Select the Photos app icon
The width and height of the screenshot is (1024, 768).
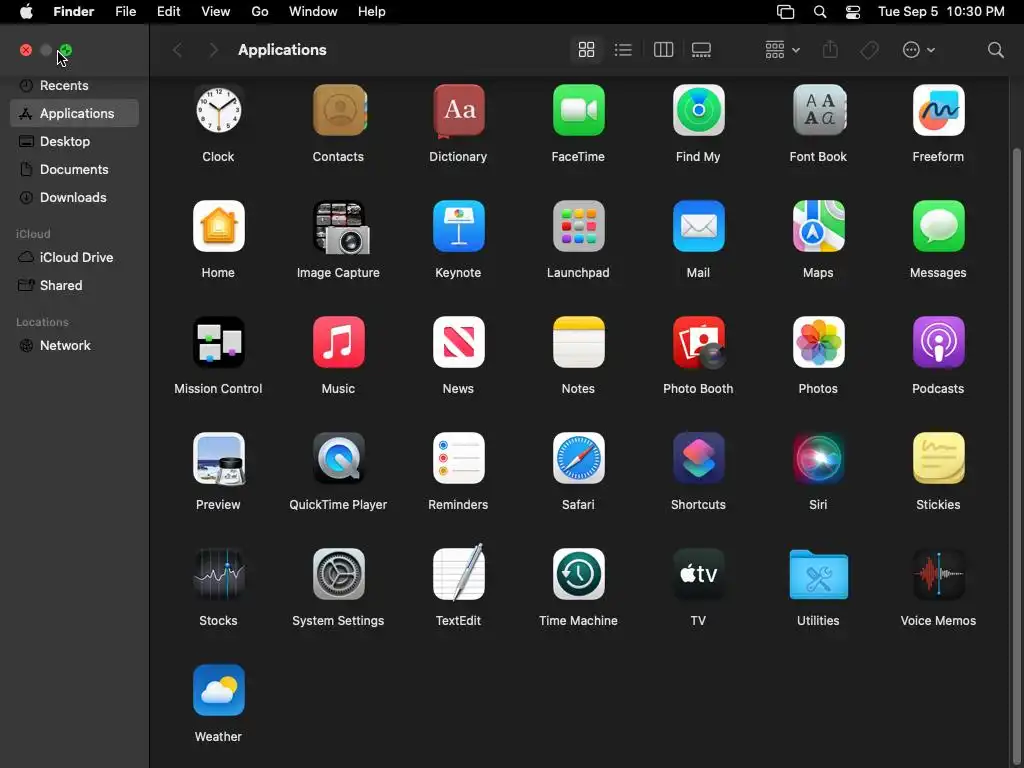[x=818, y=342]
